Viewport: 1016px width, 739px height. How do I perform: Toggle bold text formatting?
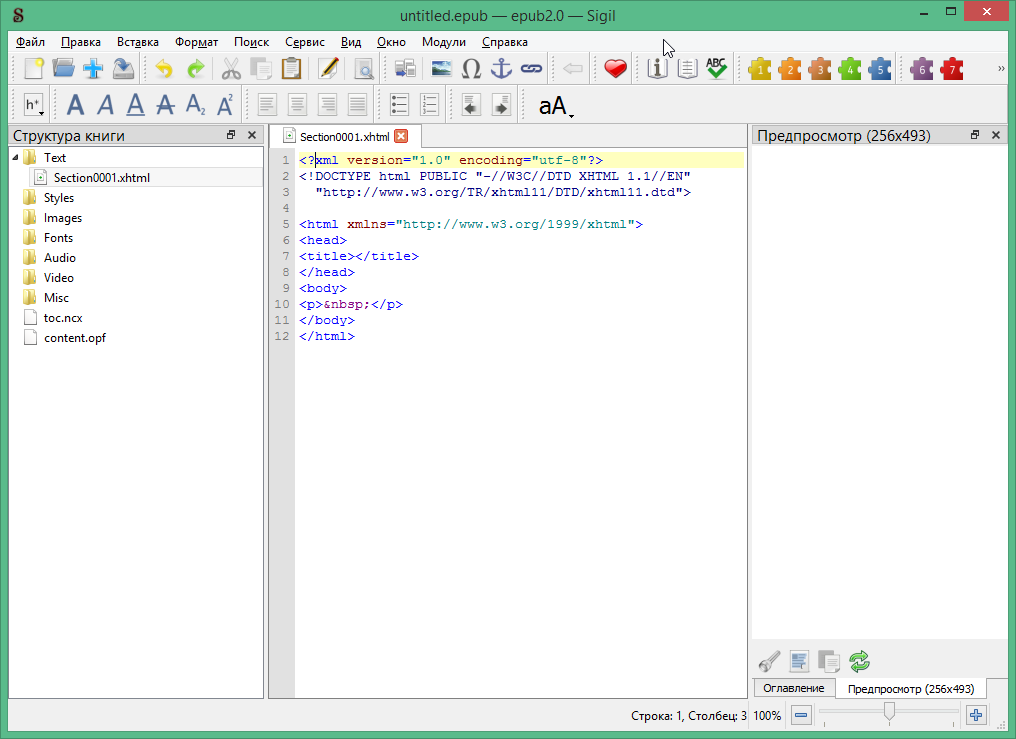click(76, 105)
